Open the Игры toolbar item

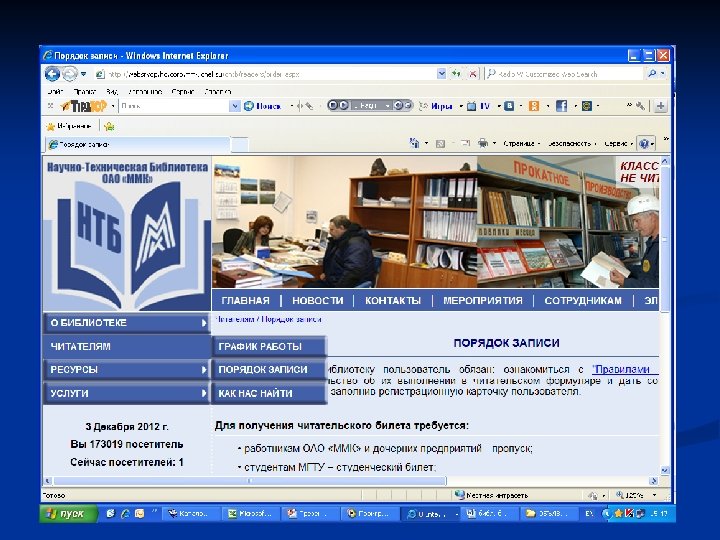click(436, 106)
